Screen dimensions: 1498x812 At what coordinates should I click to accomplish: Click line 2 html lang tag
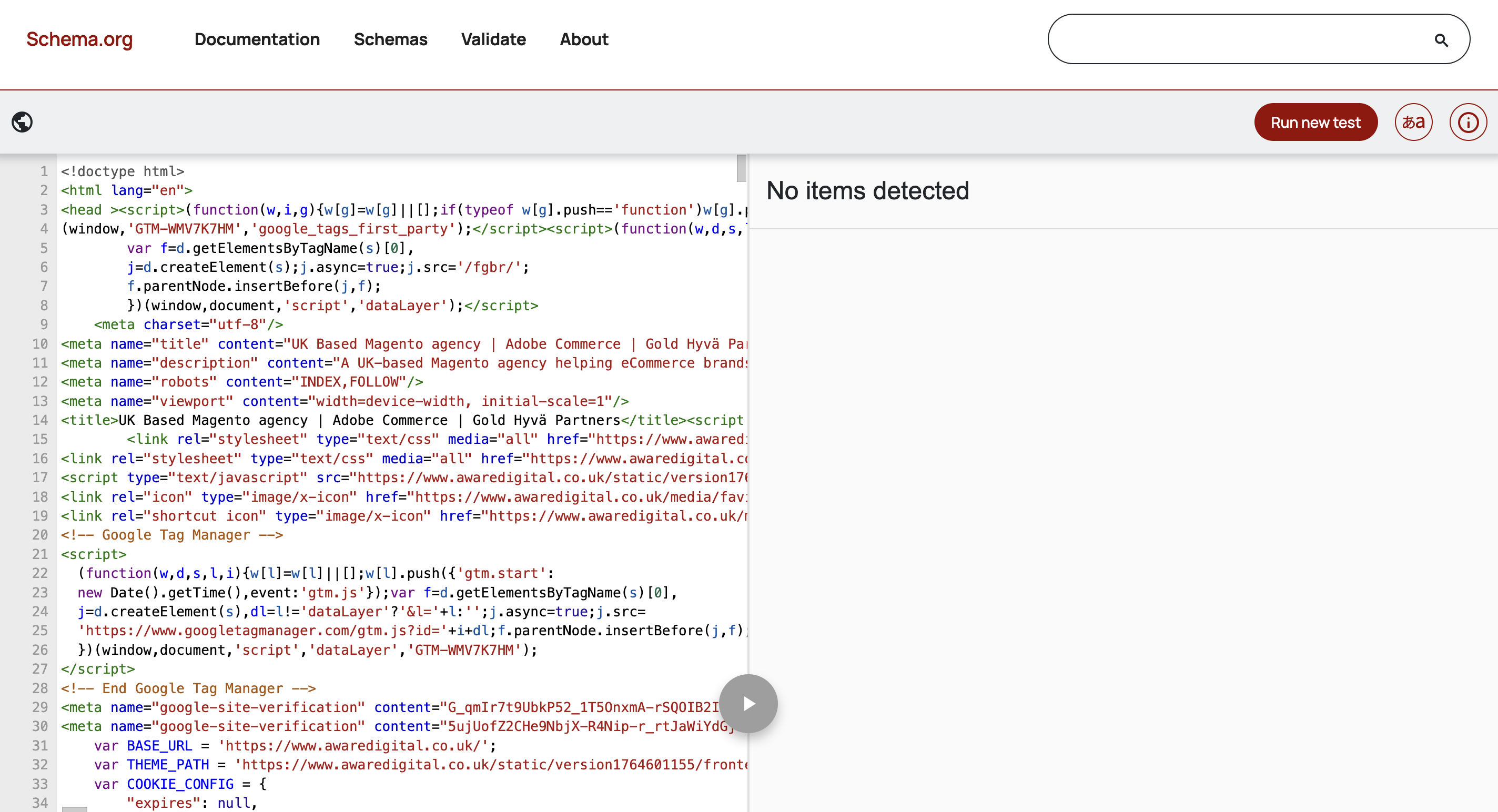coord(127,191)
